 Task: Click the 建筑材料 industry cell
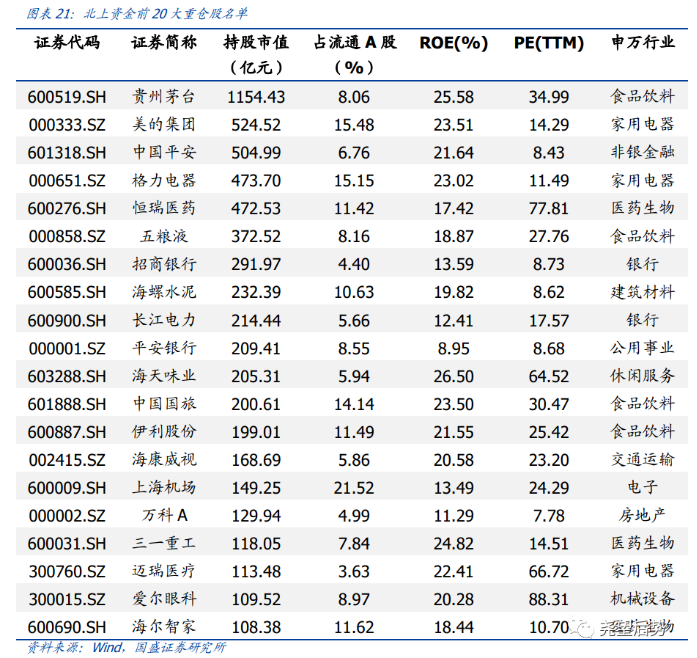pyautogui.click(x=642, y=292)
